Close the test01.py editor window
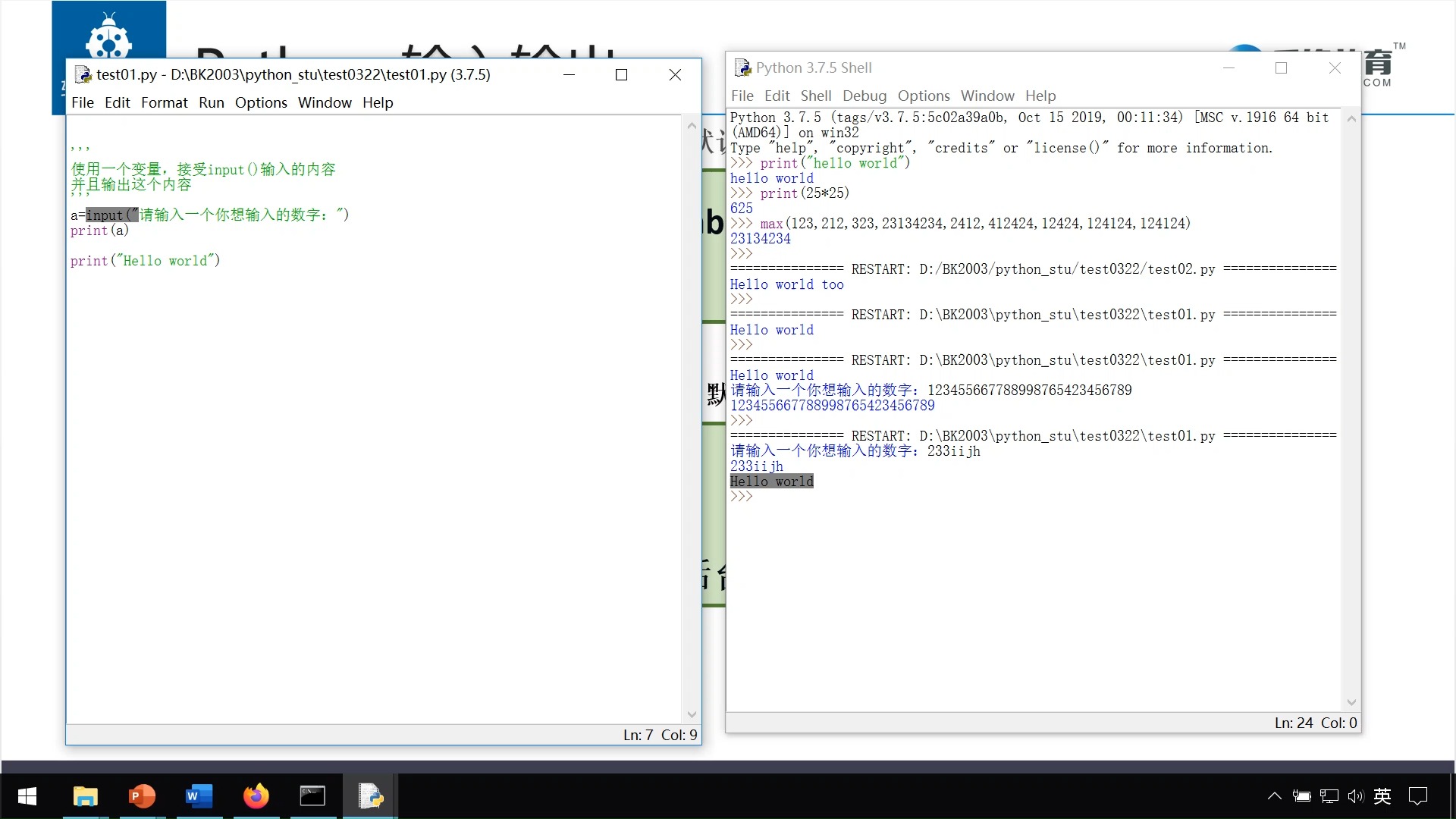1456x819 pixels. pos(675,74)
